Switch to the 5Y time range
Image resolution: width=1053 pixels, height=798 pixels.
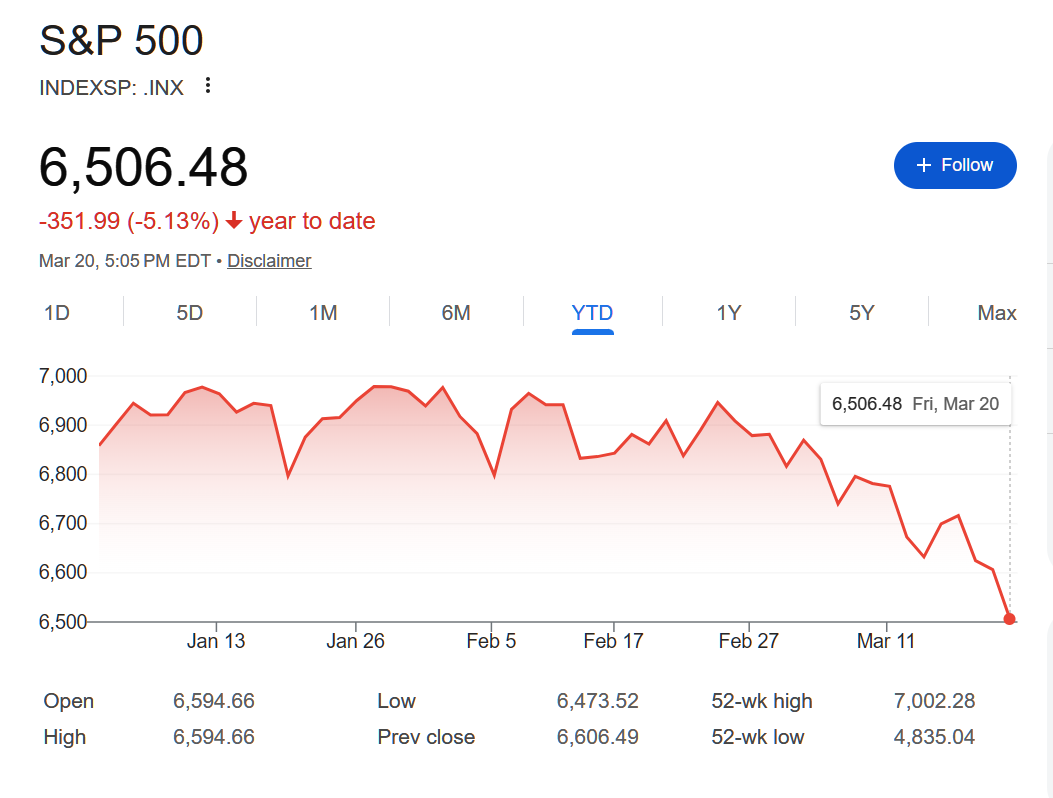862,313
